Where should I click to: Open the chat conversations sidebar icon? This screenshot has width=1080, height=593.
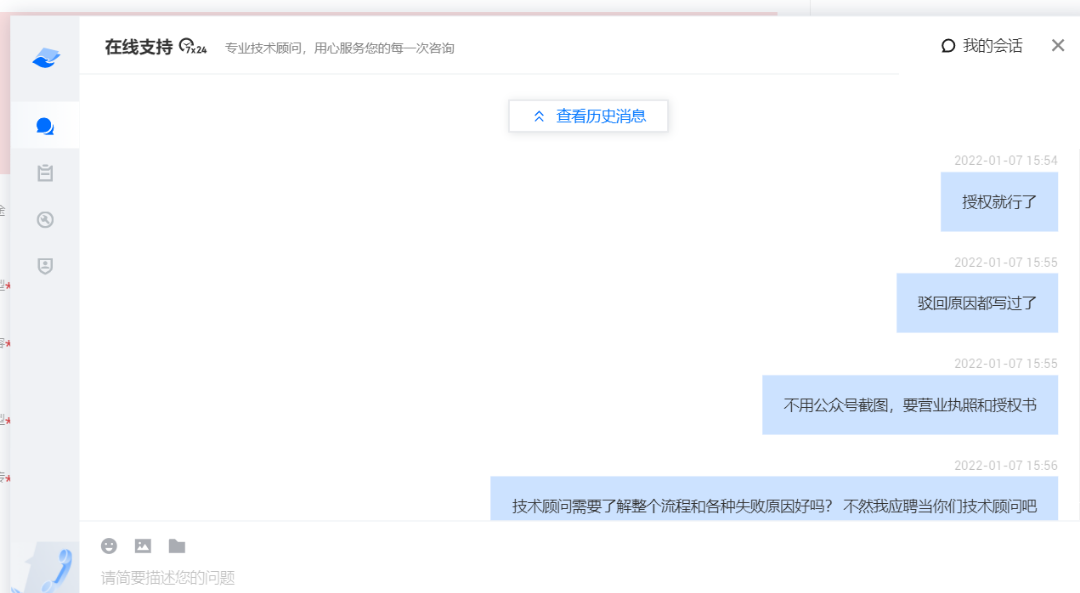[45, 126]
